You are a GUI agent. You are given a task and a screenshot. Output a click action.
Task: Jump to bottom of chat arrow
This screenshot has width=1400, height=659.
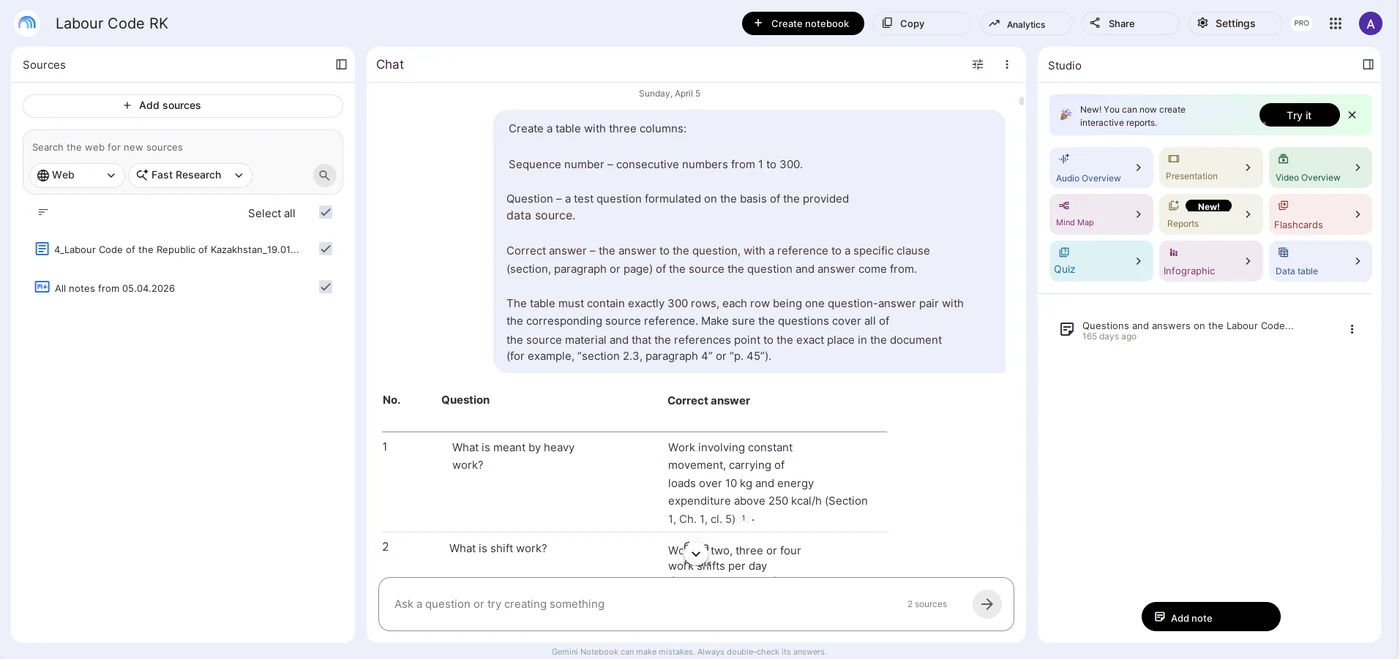[x=696, y=554]
